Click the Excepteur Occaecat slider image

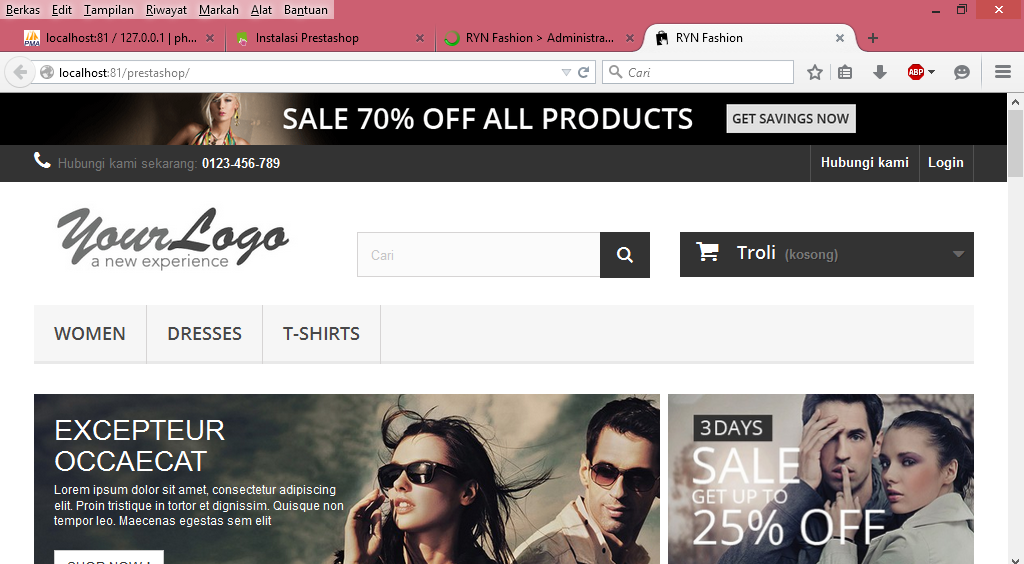(347, 478)
